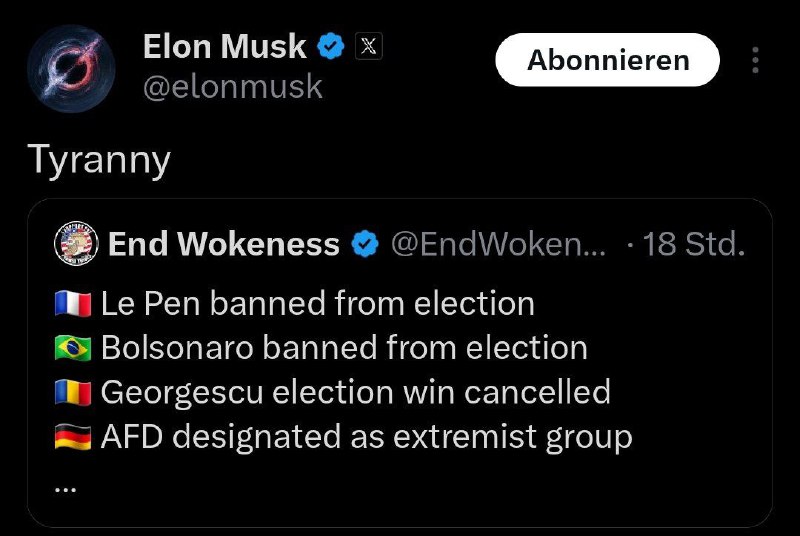Click the Romanian flag emoji
Screen dimensions: 800x536
73,392
